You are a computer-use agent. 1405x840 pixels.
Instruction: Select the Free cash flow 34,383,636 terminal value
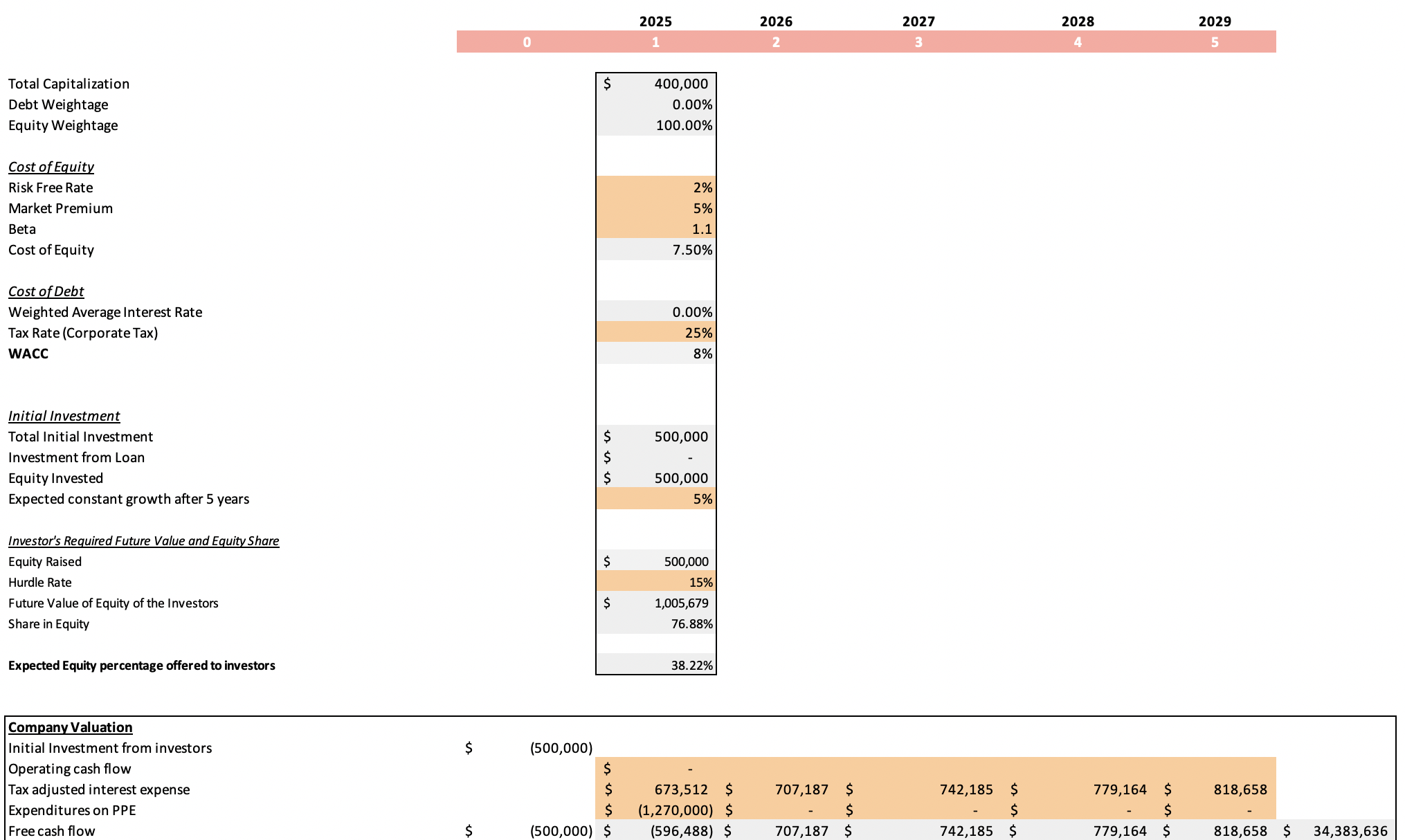coord(1350,830)
